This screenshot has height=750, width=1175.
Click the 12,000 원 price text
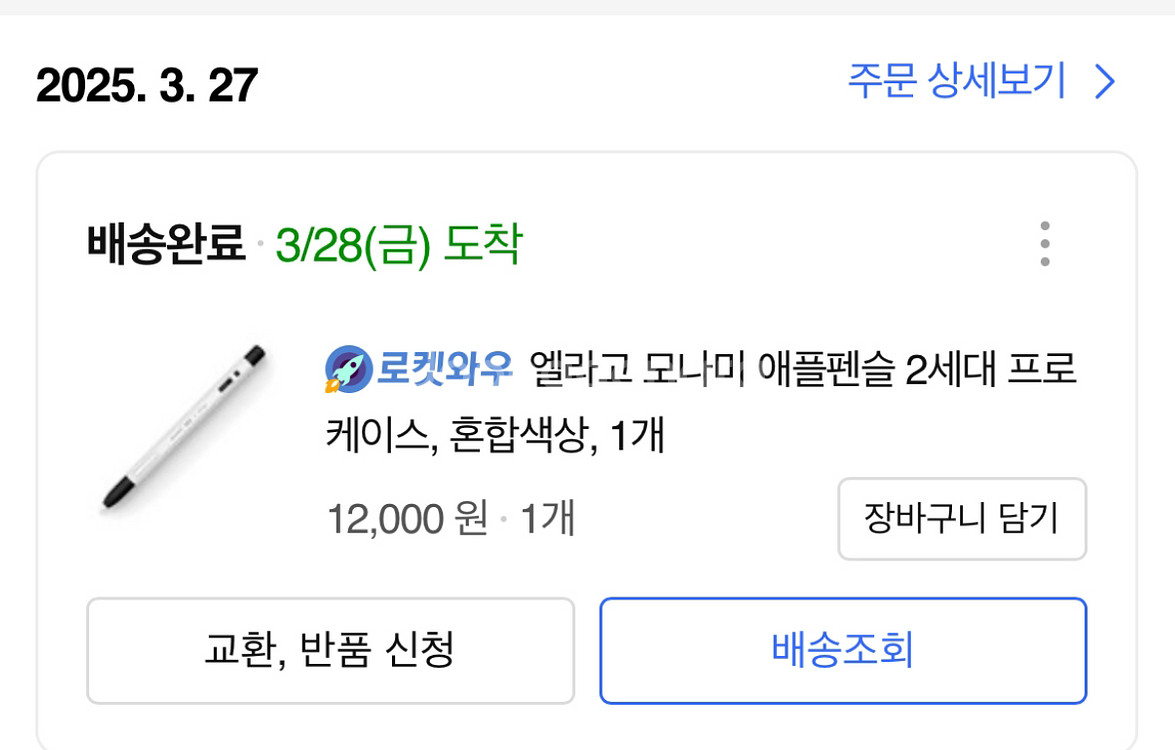tap(408, 518)
